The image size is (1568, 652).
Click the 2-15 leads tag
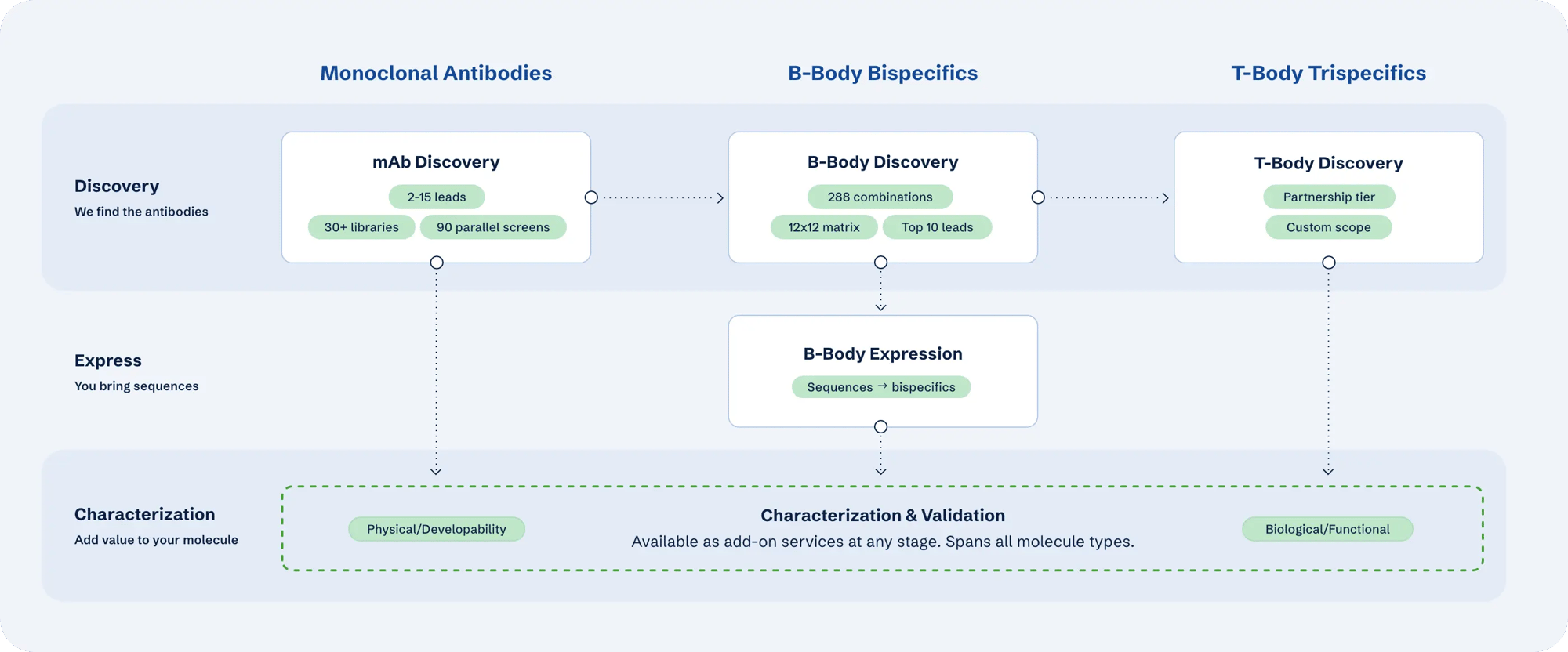(x=437, y=197)
